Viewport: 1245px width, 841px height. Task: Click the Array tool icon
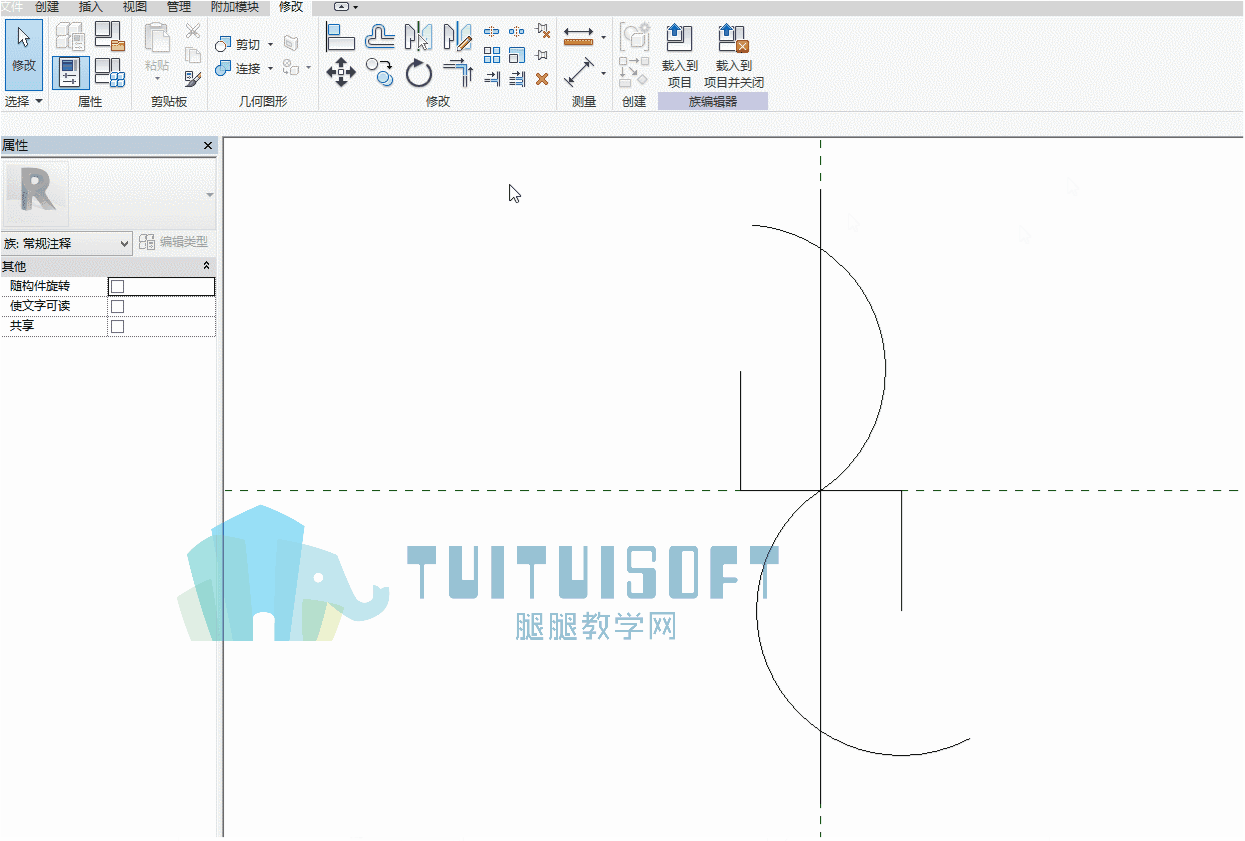(x=492, y=55)
